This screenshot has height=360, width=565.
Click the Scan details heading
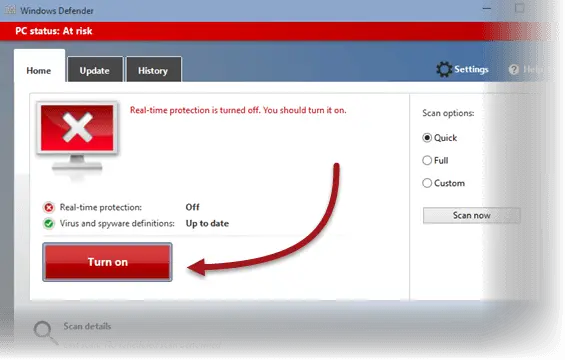[87, 326]
